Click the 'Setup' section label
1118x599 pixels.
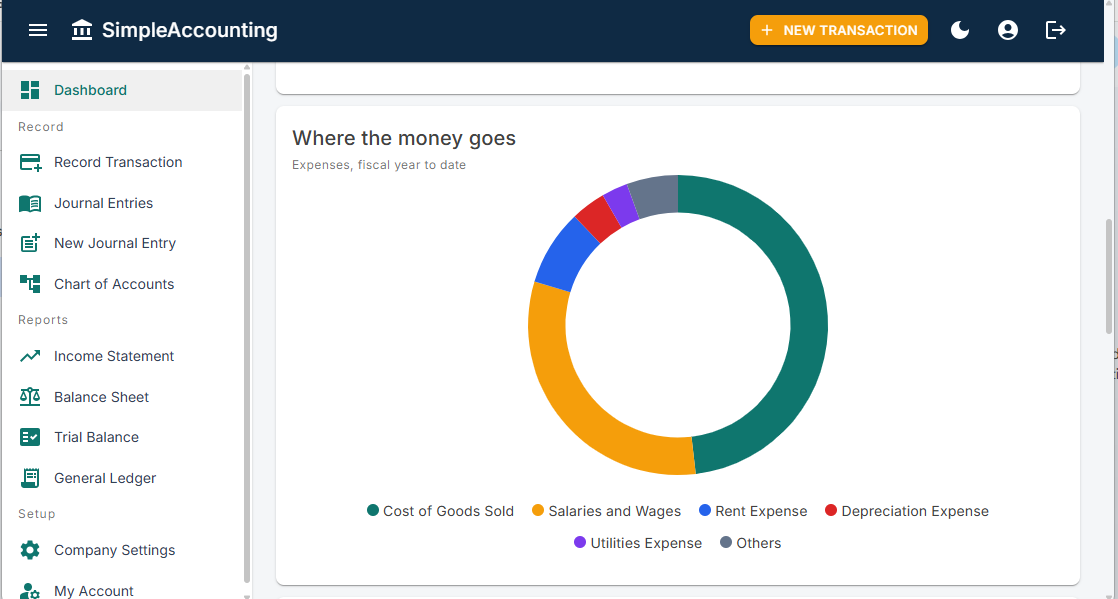coord(36,513)
